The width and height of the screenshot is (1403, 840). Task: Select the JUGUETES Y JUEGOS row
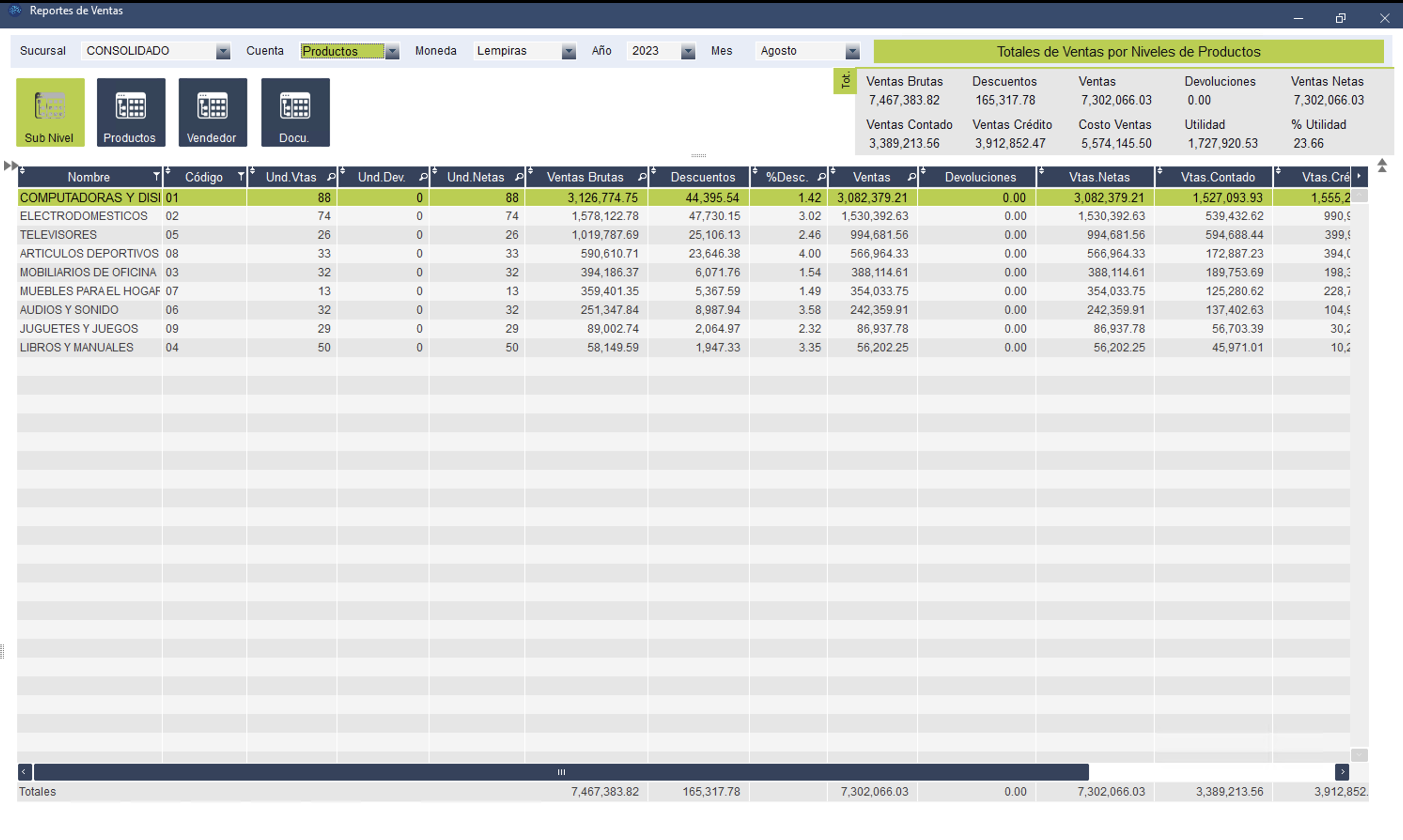(x=684, y=328)
